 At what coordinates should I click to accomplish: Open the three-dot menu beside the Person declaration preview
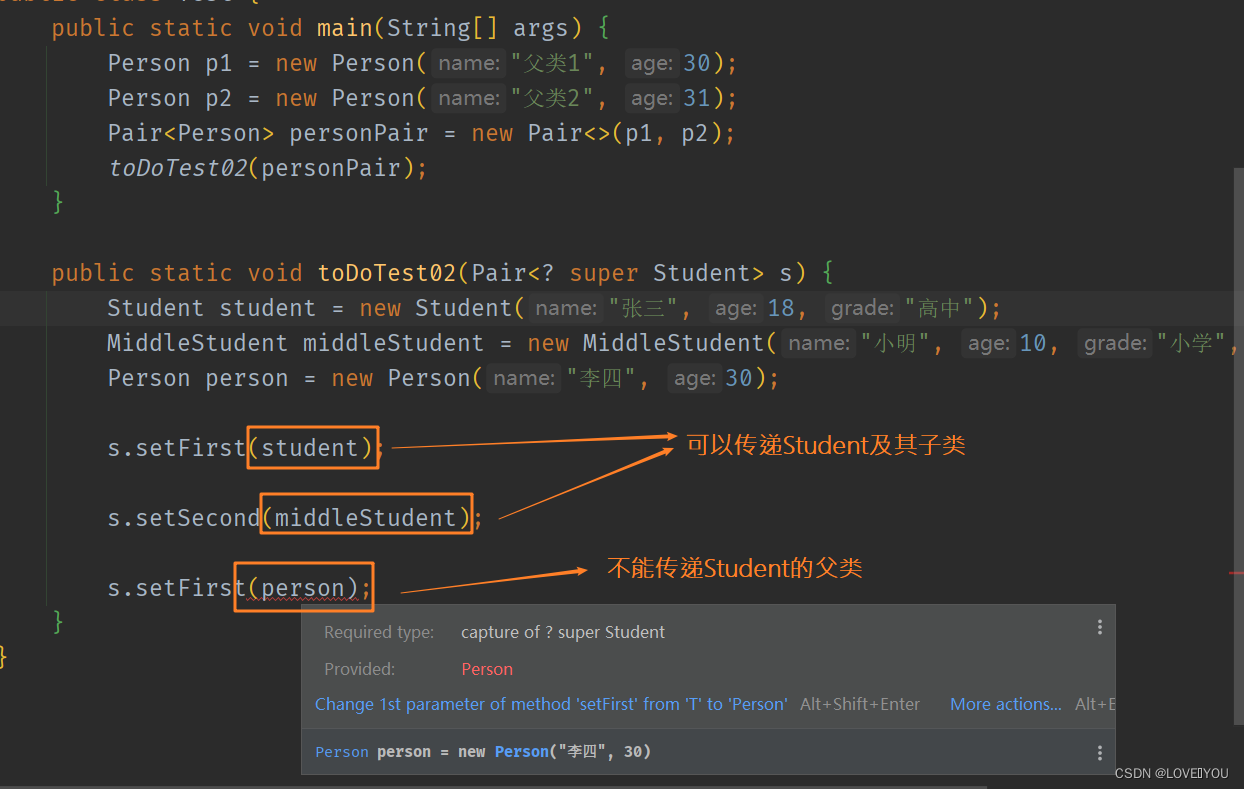coord(1099,753)
